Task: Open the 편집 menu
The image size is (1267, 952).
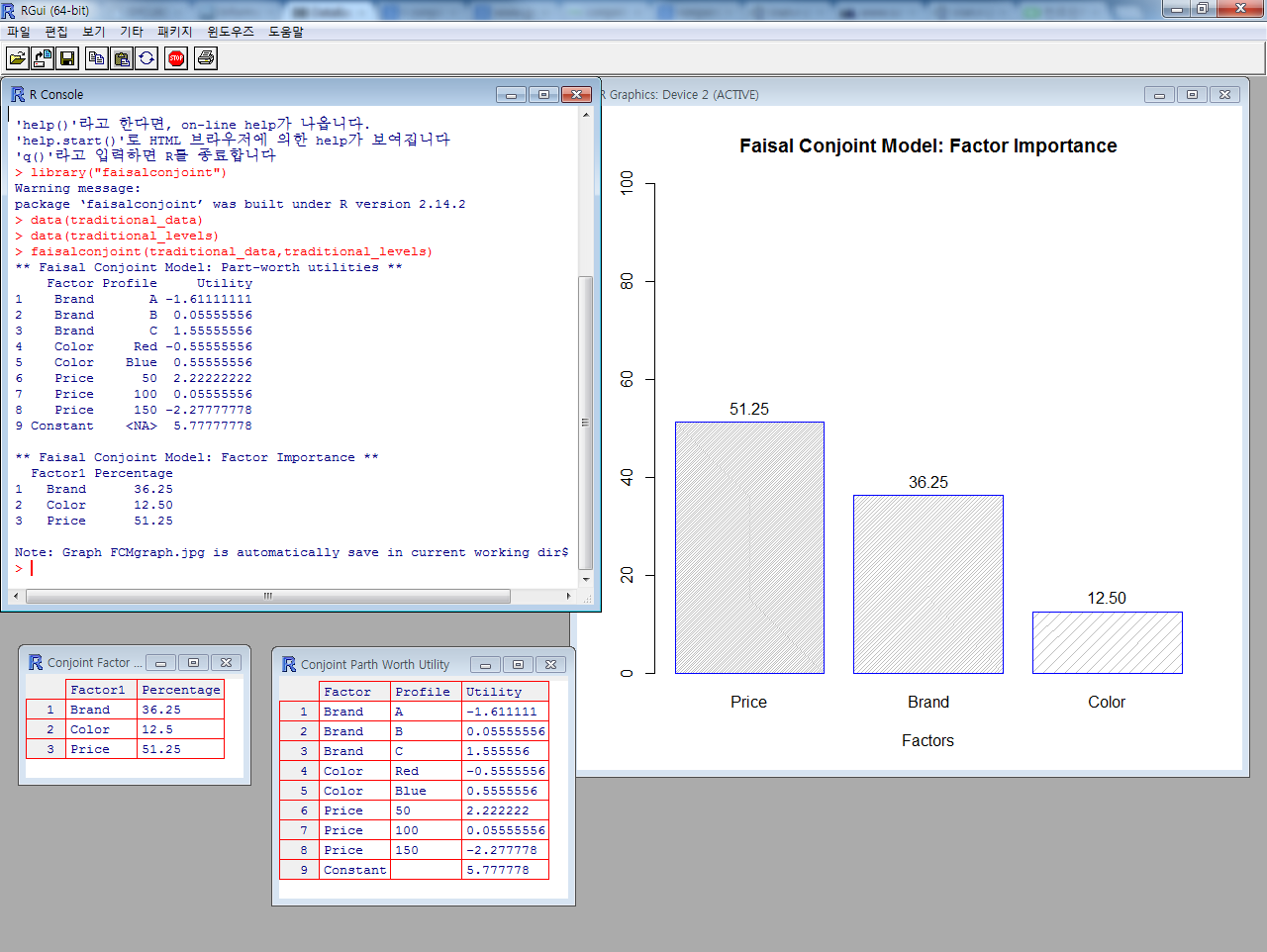Action: [x=56, y=32]
